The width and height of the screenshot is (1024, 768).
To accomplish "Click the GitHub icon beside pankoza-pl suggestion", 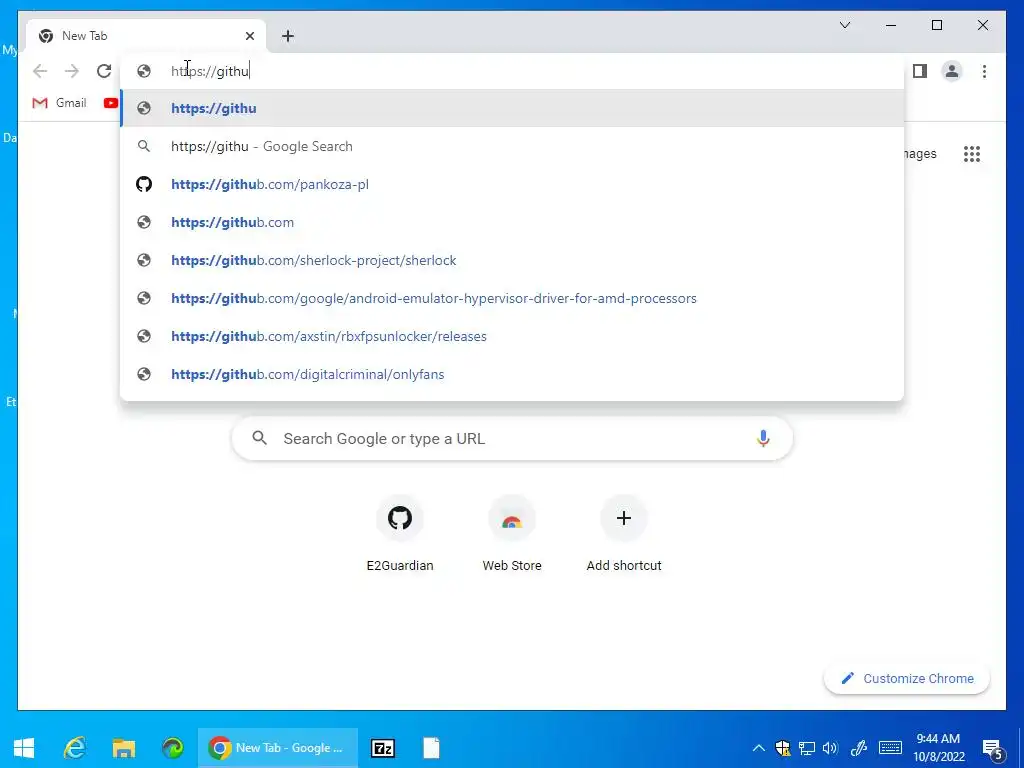I will (144, 184).
